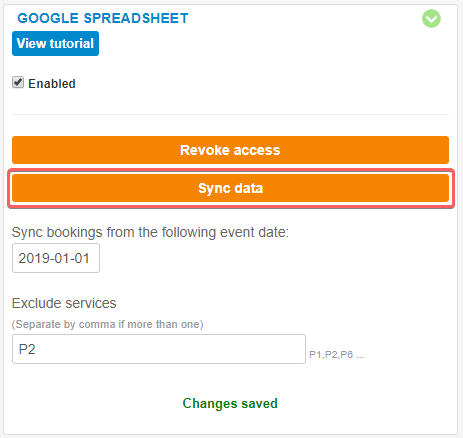Image resolution: width=463 pixels, height=438 pixels.
Task: Click the Enabled label text
Action: point(52,84)
